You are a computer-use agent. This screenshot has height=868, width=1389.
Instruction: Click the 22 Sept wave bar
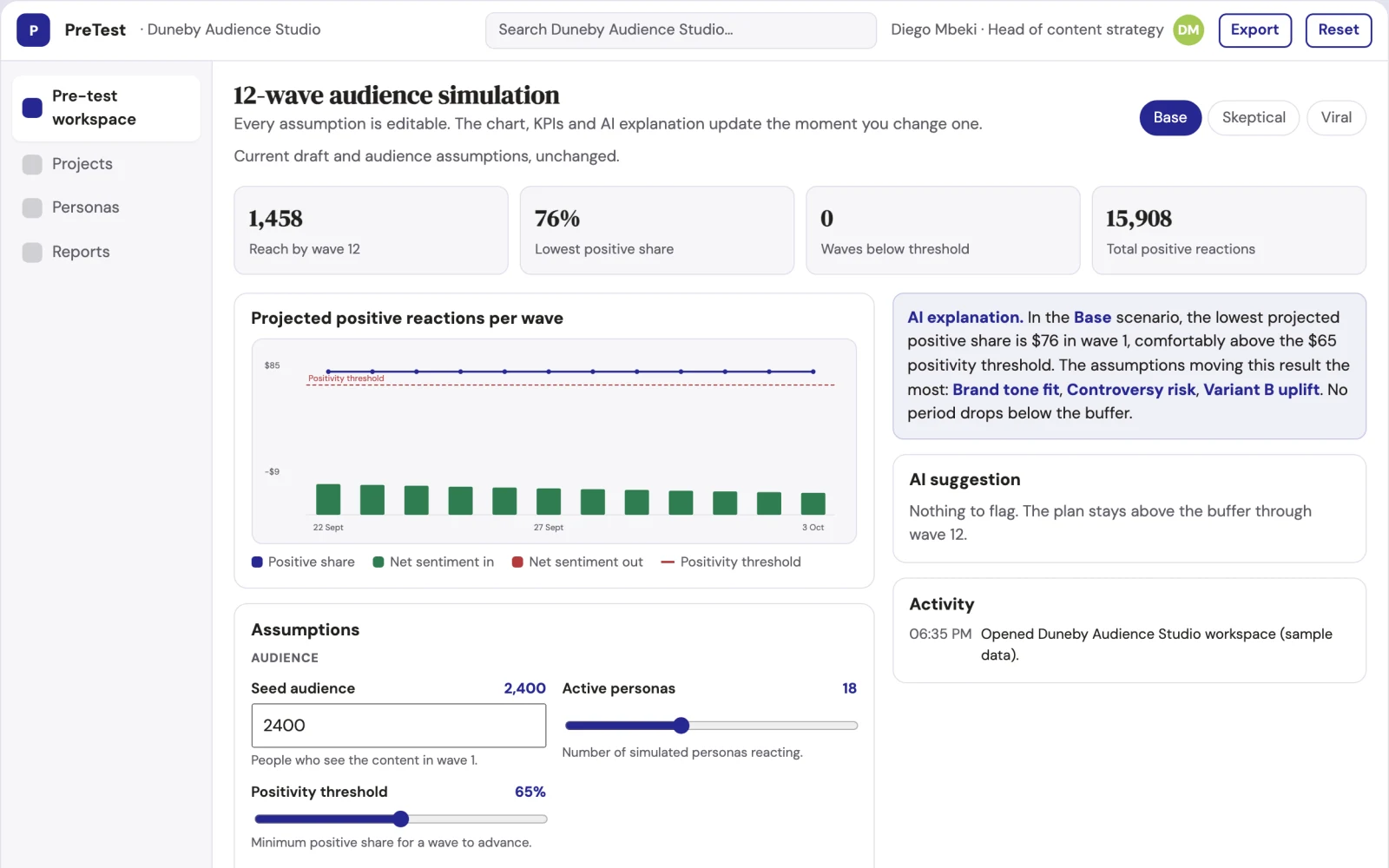328,499
